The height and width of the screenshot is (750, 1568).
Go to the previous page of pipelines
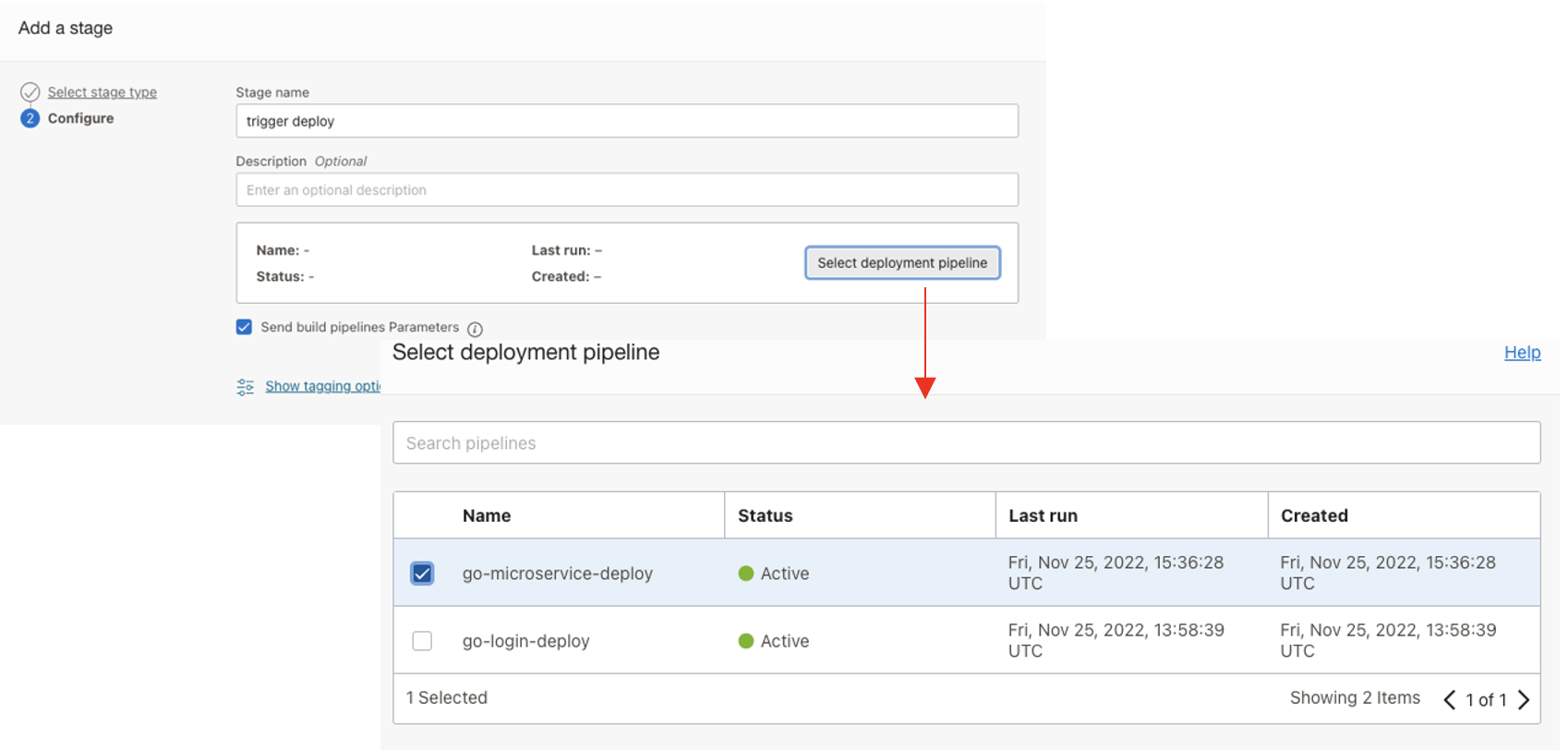coord(1450,700)
